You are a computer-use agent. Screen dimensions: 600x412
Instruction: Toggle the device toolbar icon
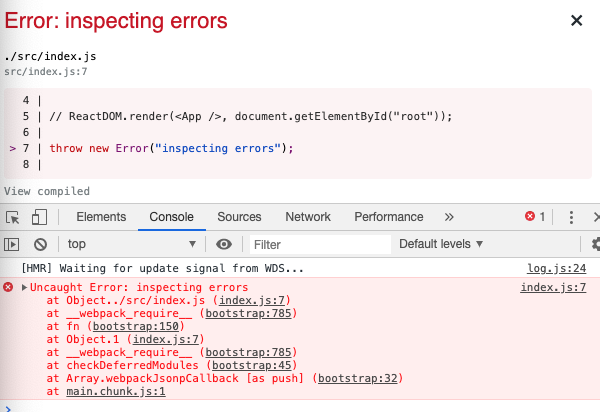(39, 217)
